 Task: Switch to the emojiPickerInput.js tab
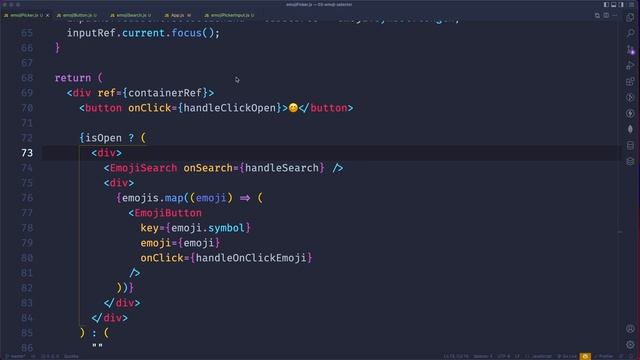[x=229, y=15]
